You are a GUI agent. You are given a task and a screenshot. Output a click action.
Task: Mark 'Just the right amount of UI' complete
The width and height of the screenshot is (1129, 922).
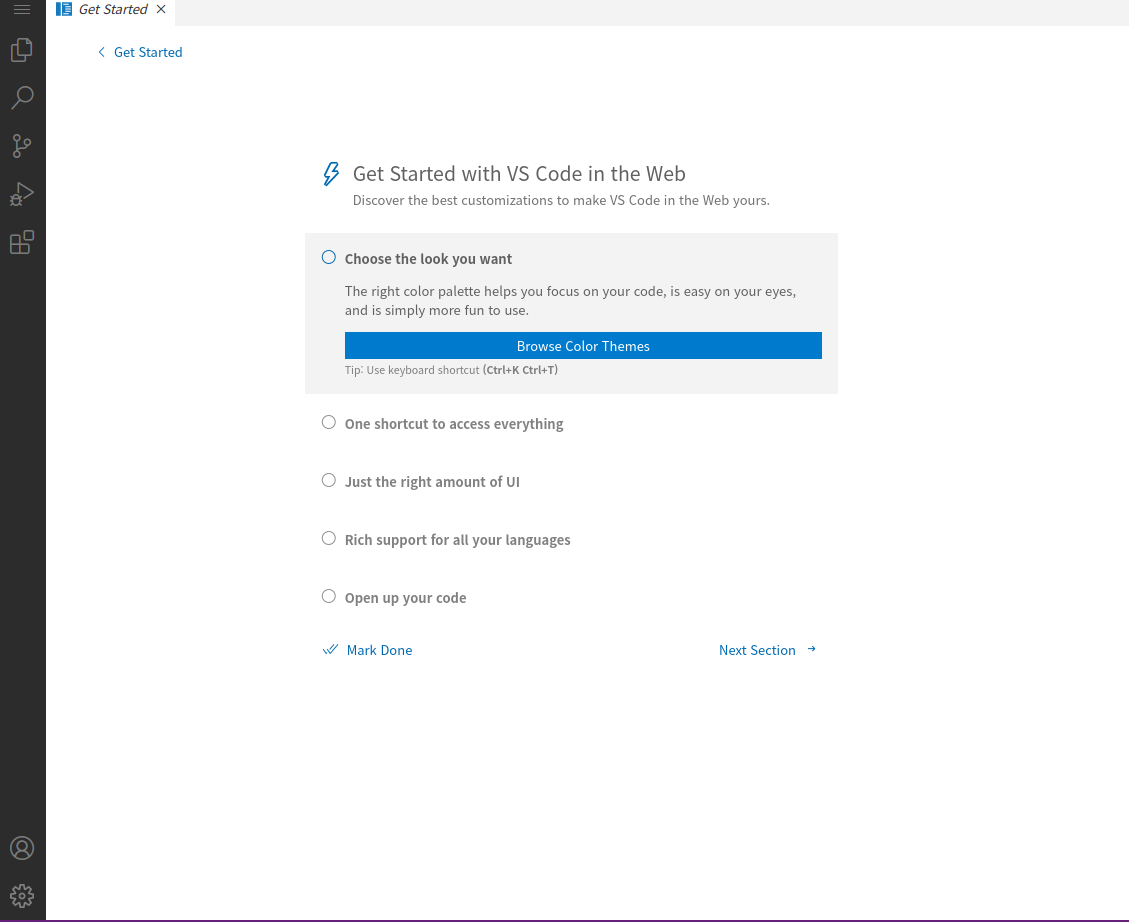tap(328, 480)
